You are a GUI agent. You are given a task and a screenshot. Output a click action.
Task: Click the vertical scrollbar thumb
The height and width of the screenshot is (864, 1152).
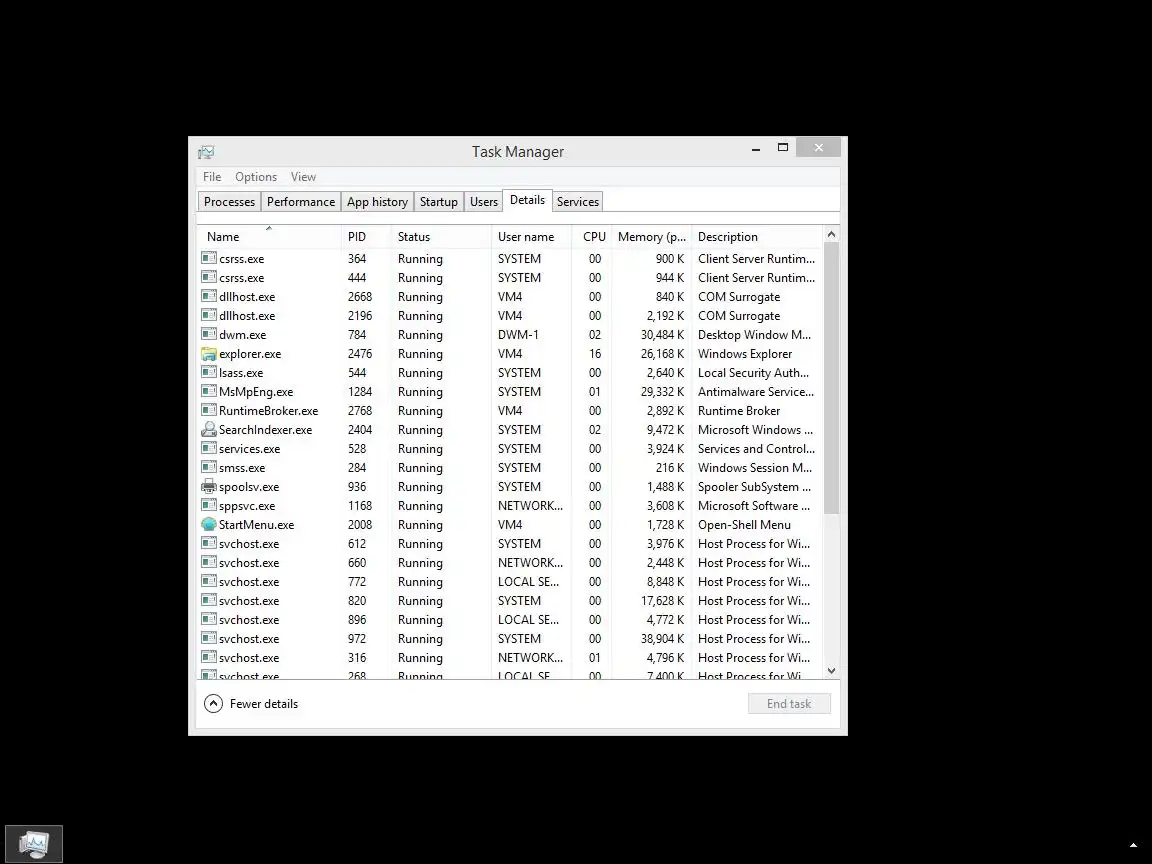[x=832, y=378]
